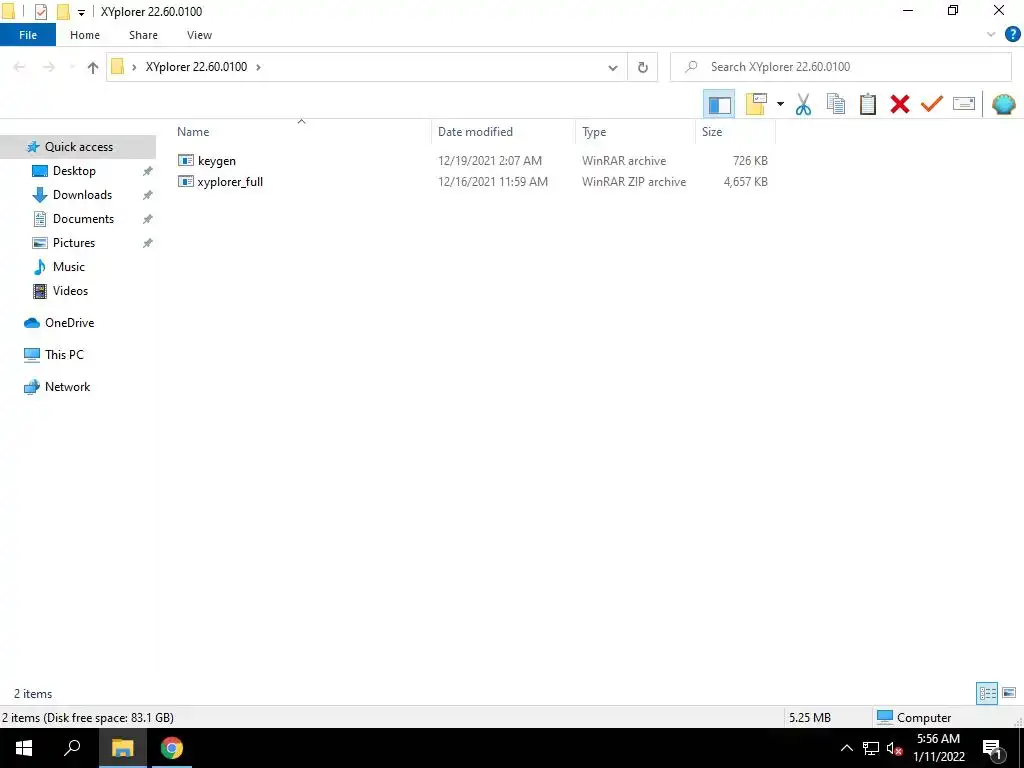Expand the chevron after XYplorer 22.60.0100 breadcrumb
Viewport: 1024px width, 768px height.
click(259, 67)
